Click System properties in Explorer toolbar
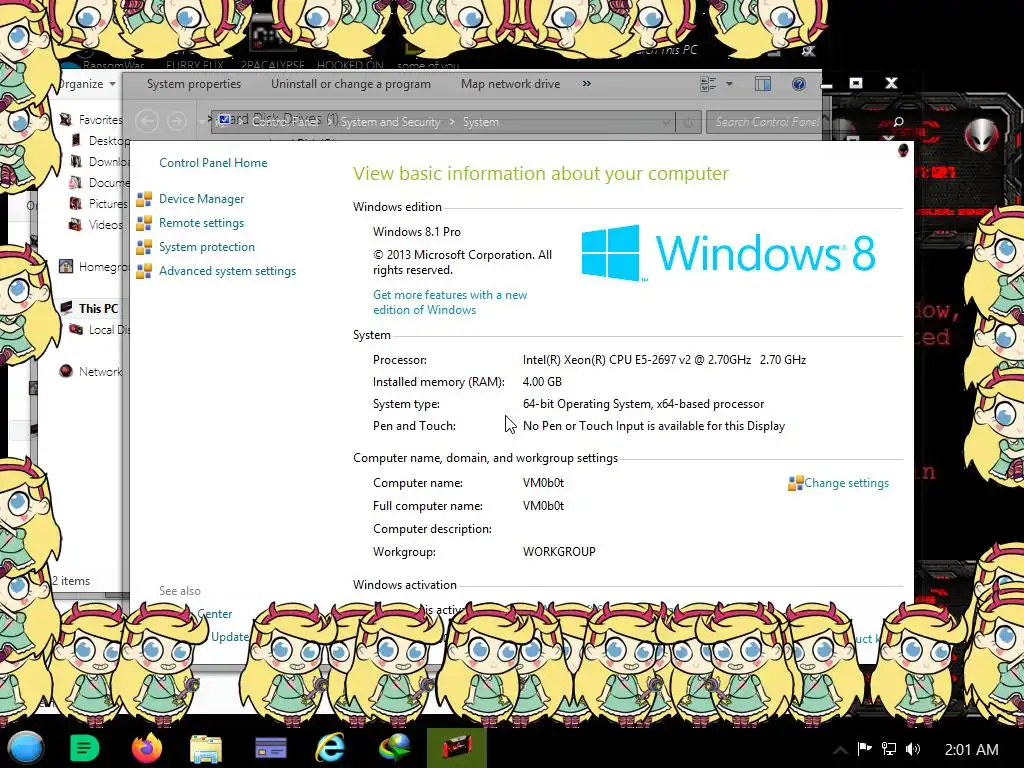The height and width of the screenshot is (768, 1024). (x=194, y=84)
